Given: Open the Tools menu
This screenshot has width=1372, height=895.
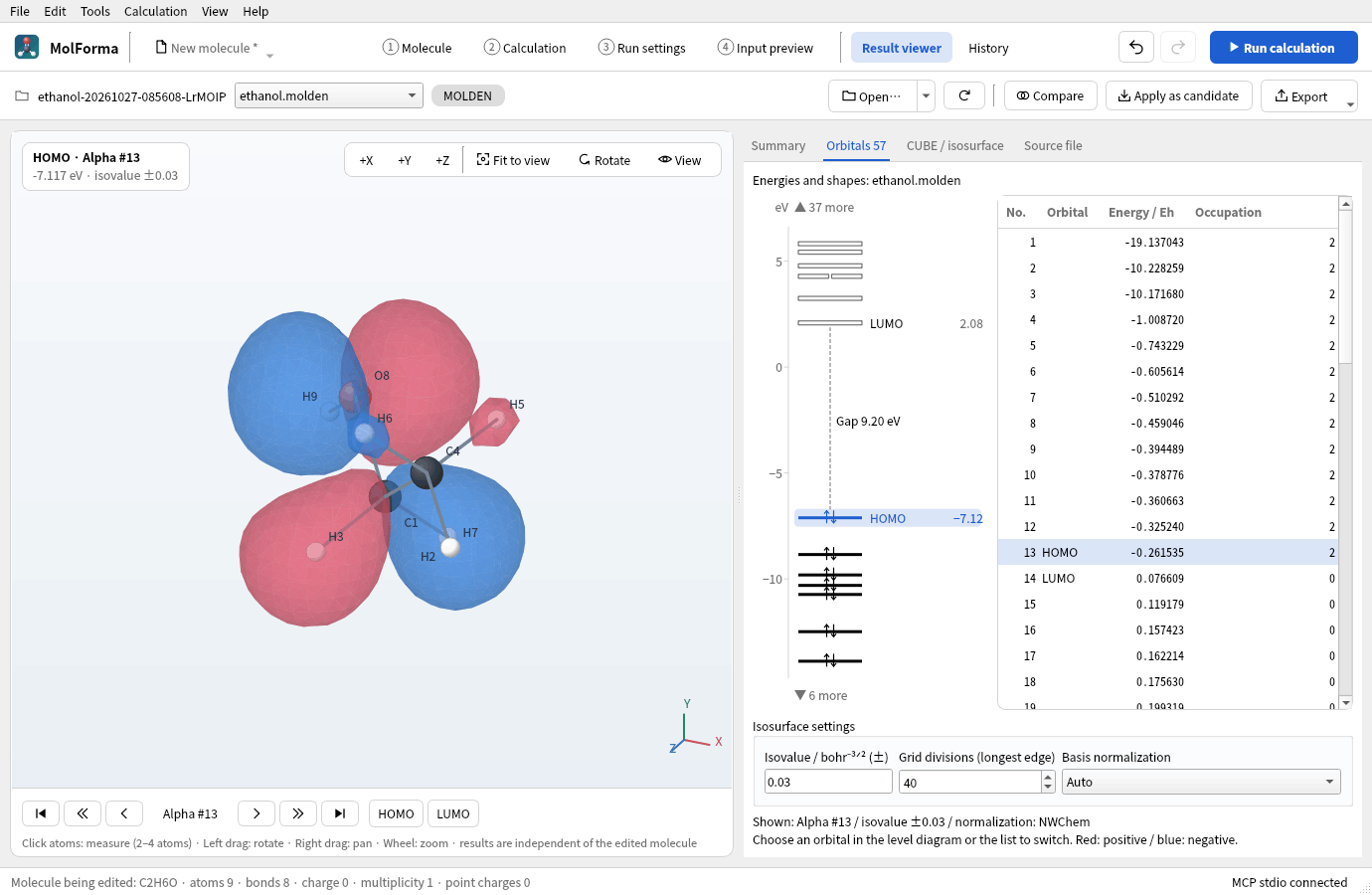Looking at the screenshot, I should (x=95, y=11).
